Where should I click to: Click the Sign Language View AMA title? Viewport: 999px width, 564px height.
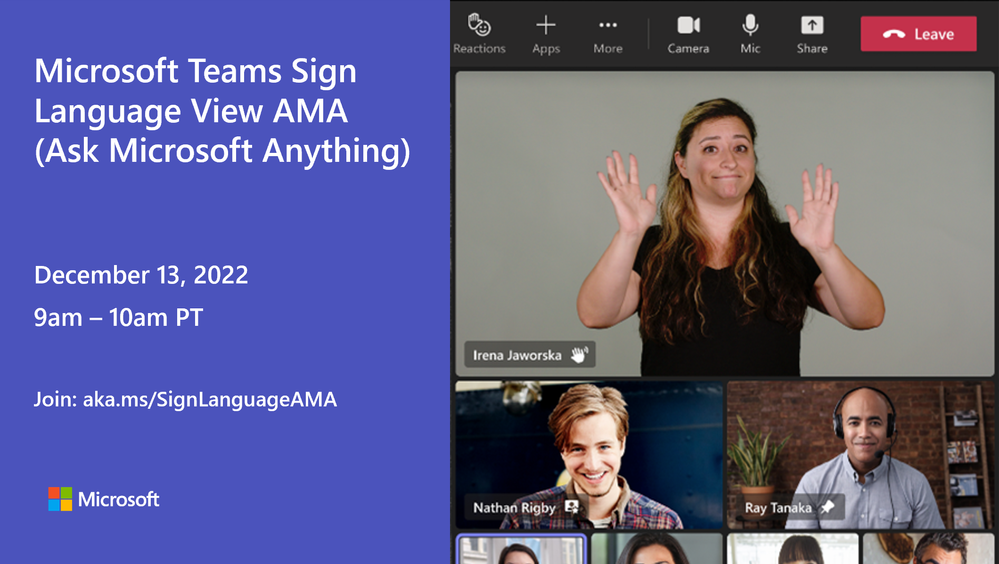pyautogui.click(x=222, y=111)
